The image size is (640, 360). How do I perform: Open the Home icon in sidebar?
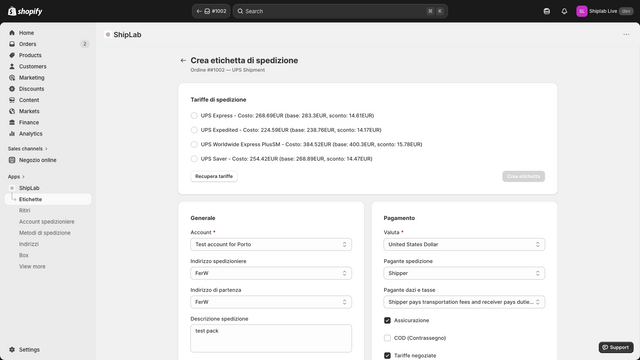pos(12,33)
